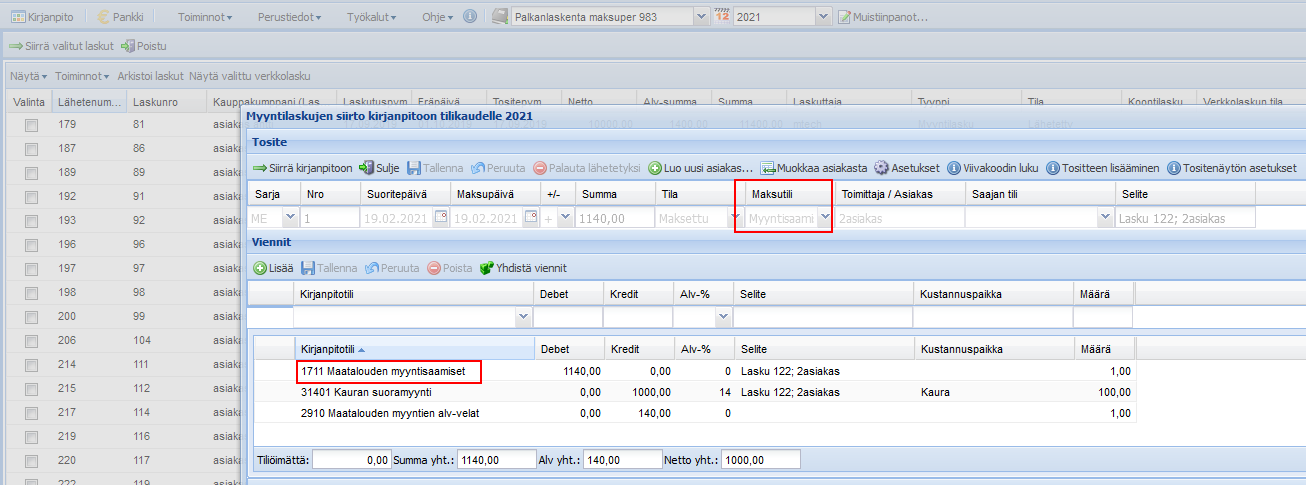
Task: Click Siirrä valitut laskut button
Action: coord(61,46)
